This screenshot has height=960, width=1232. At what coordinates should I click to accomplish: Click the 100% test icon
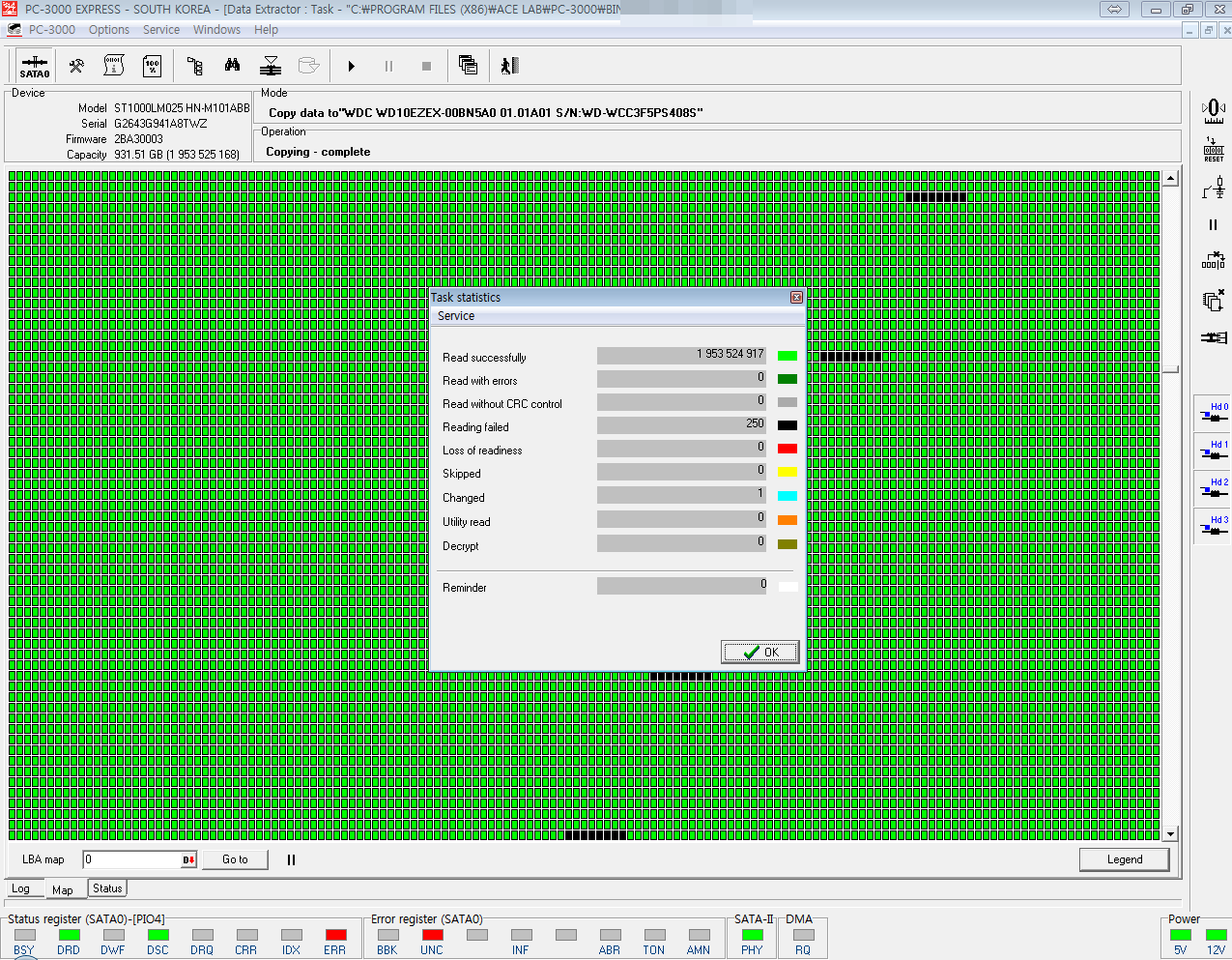(x=153, y=66)
